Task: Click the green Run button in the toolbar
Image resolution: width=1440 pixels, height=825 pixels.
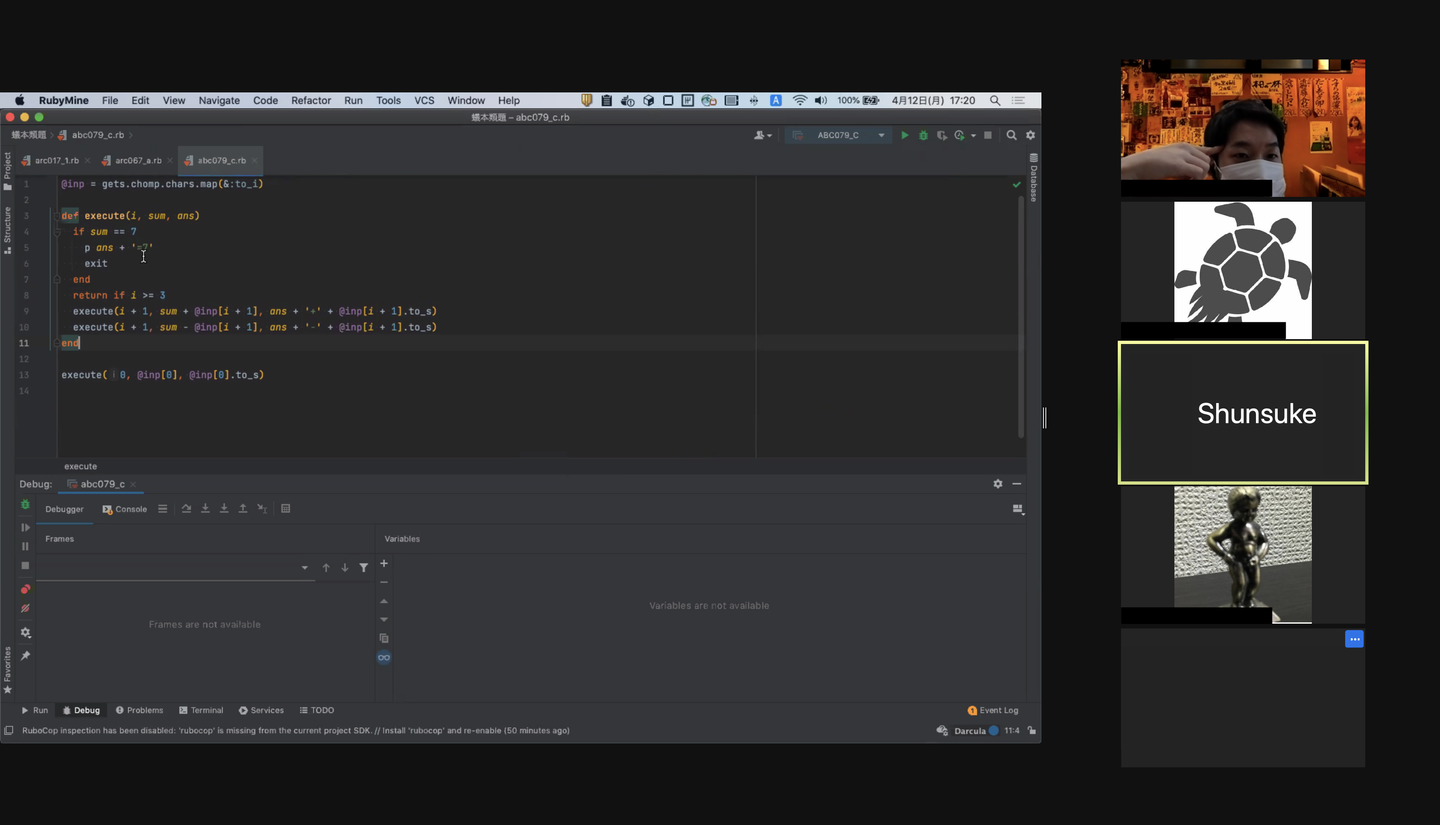Action: (904, 135)
